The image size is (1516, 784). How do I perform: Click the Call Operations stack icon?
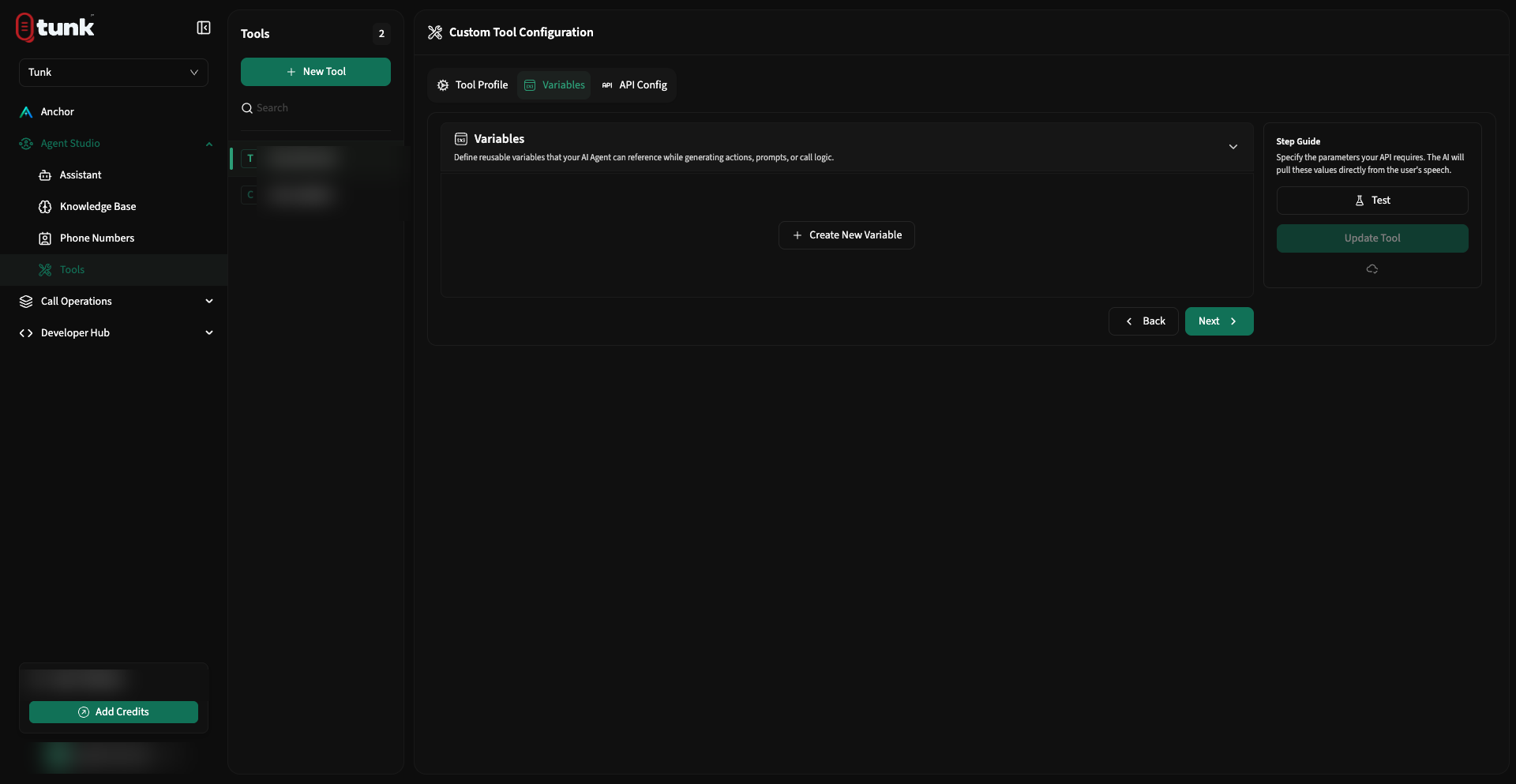point(26,302)
